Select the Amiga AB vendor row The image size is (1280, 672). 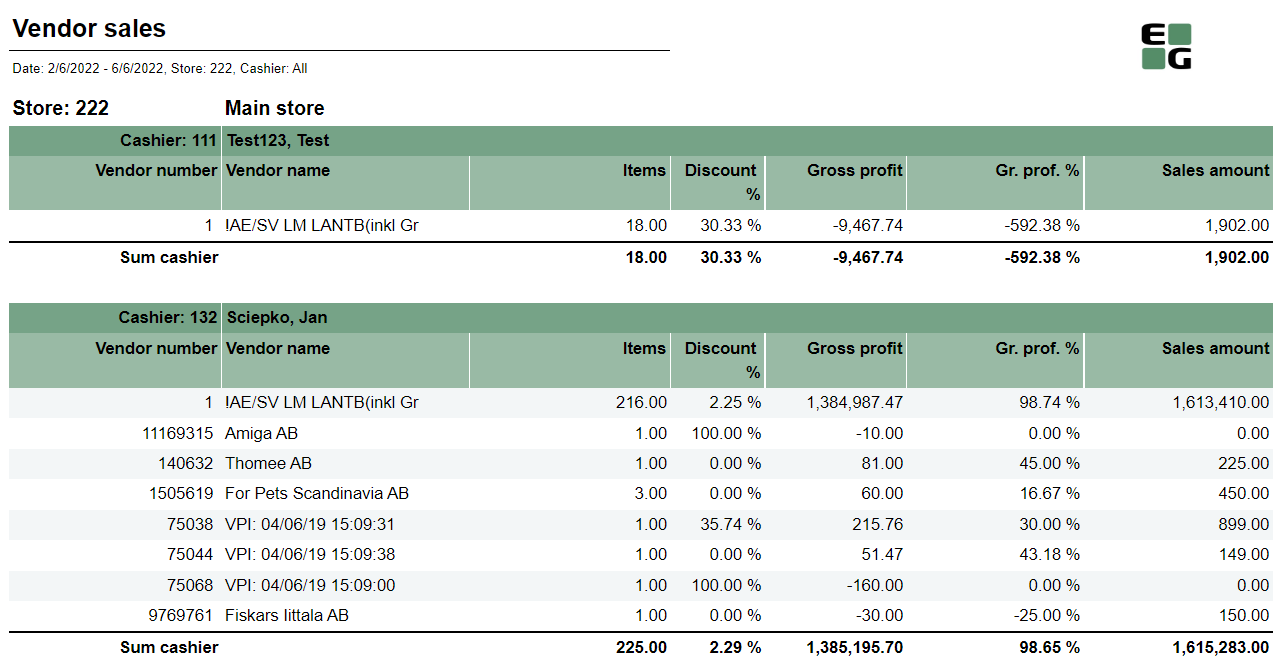coord(261,433)
